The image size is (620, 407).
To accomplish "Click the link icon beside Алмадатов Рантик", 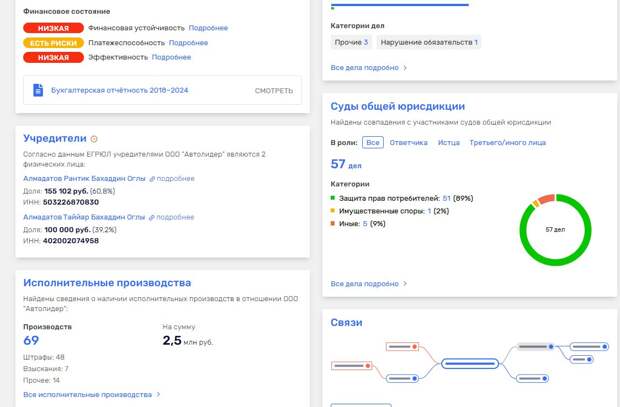I will pos(152,179).
